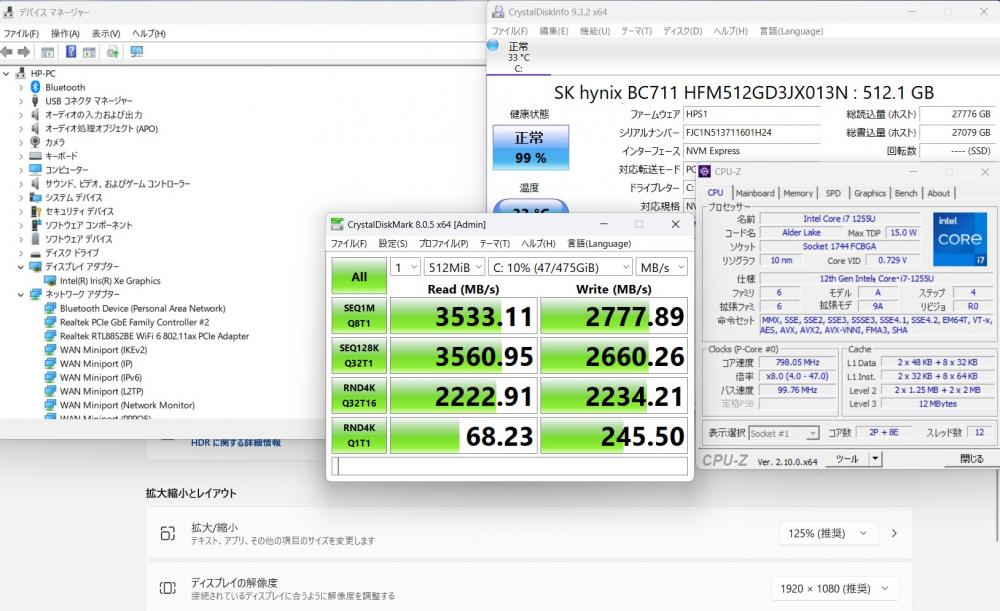Run the SEQ128K Q32T1 test button
This screenshot has height=611, width=1000.
(x=359, y=356)
